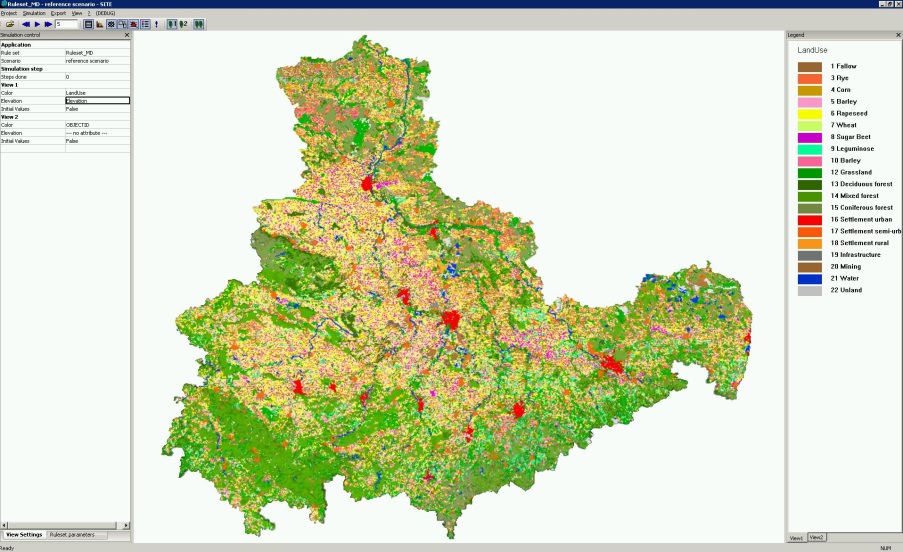The image size is (903, 552).
Task: Edit the step count field showing 5
Action: pos(66,24)
